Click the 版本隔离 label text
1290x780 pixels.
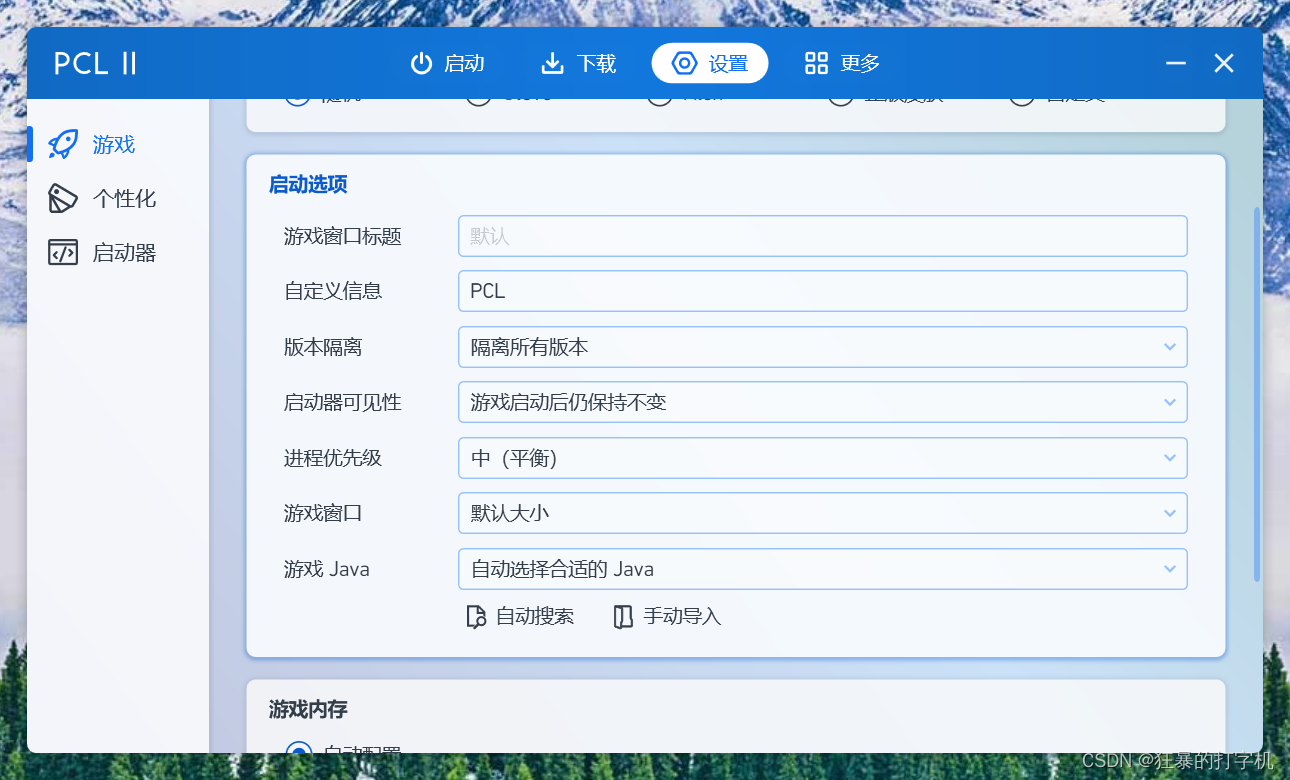(323, 347)
